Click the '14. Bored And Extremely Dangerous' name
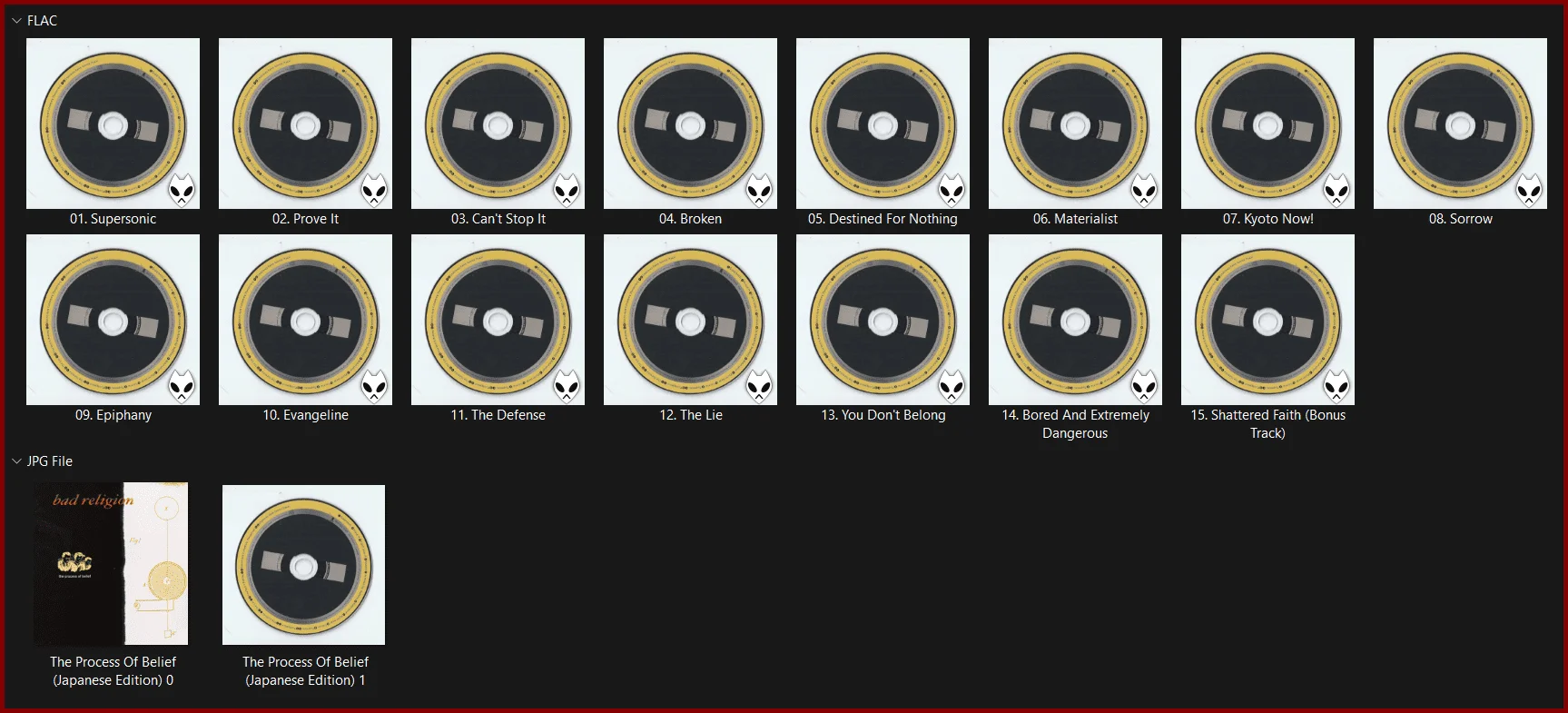Viewport: 1568px width, 713px height. [1075, 424]
